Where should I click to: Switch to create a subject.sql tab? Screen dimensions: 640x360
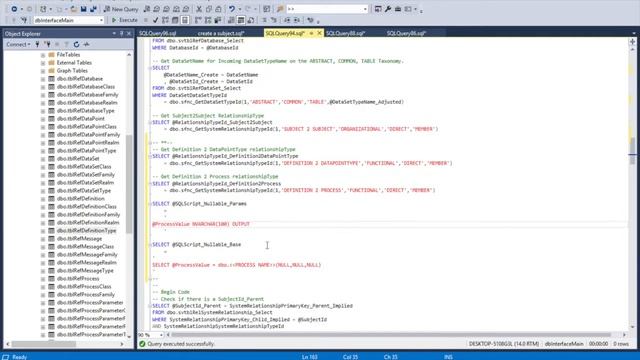(221, 33)
